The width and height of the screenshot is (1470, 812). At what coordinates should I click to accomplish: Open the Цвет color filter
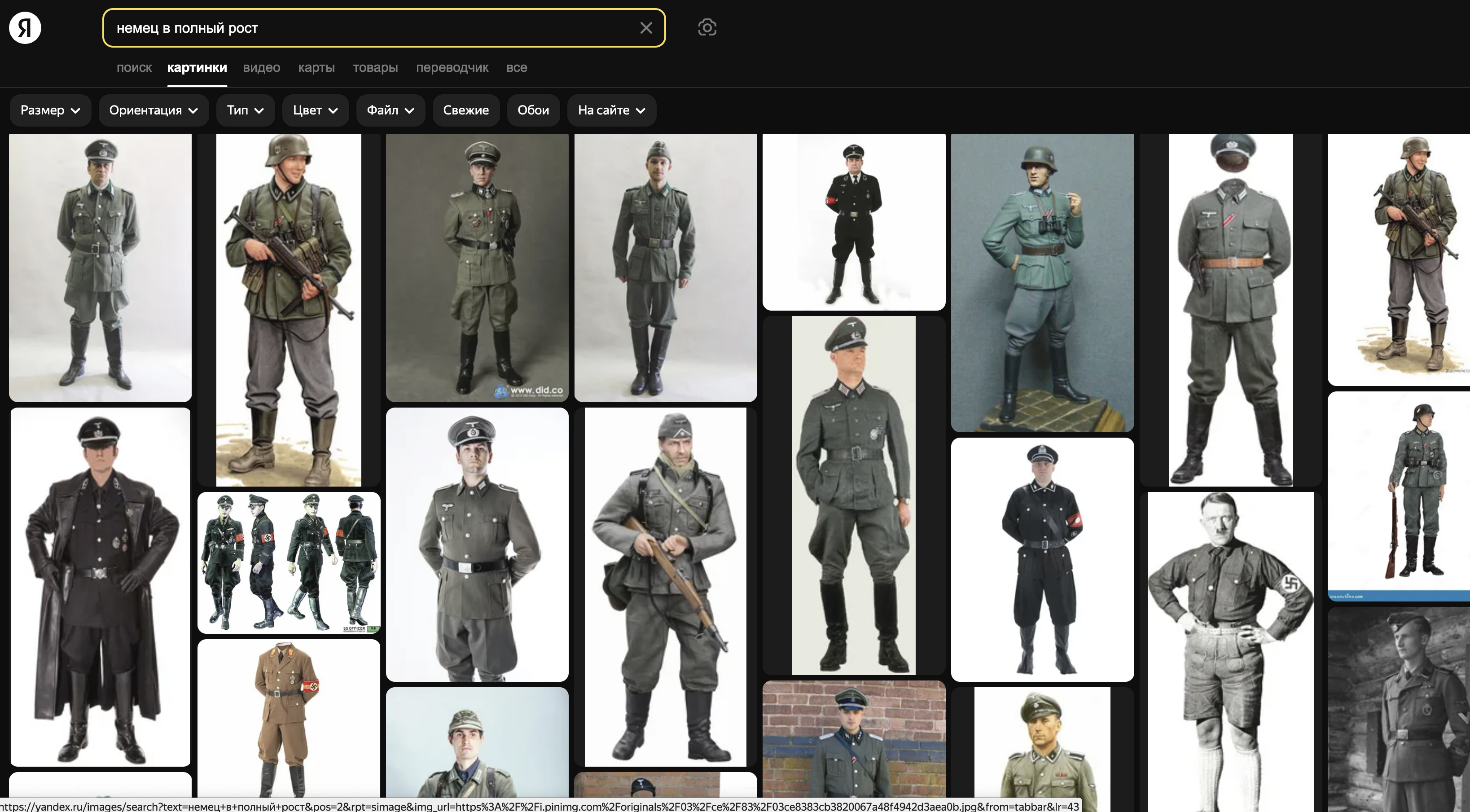(x=315, y=110)
